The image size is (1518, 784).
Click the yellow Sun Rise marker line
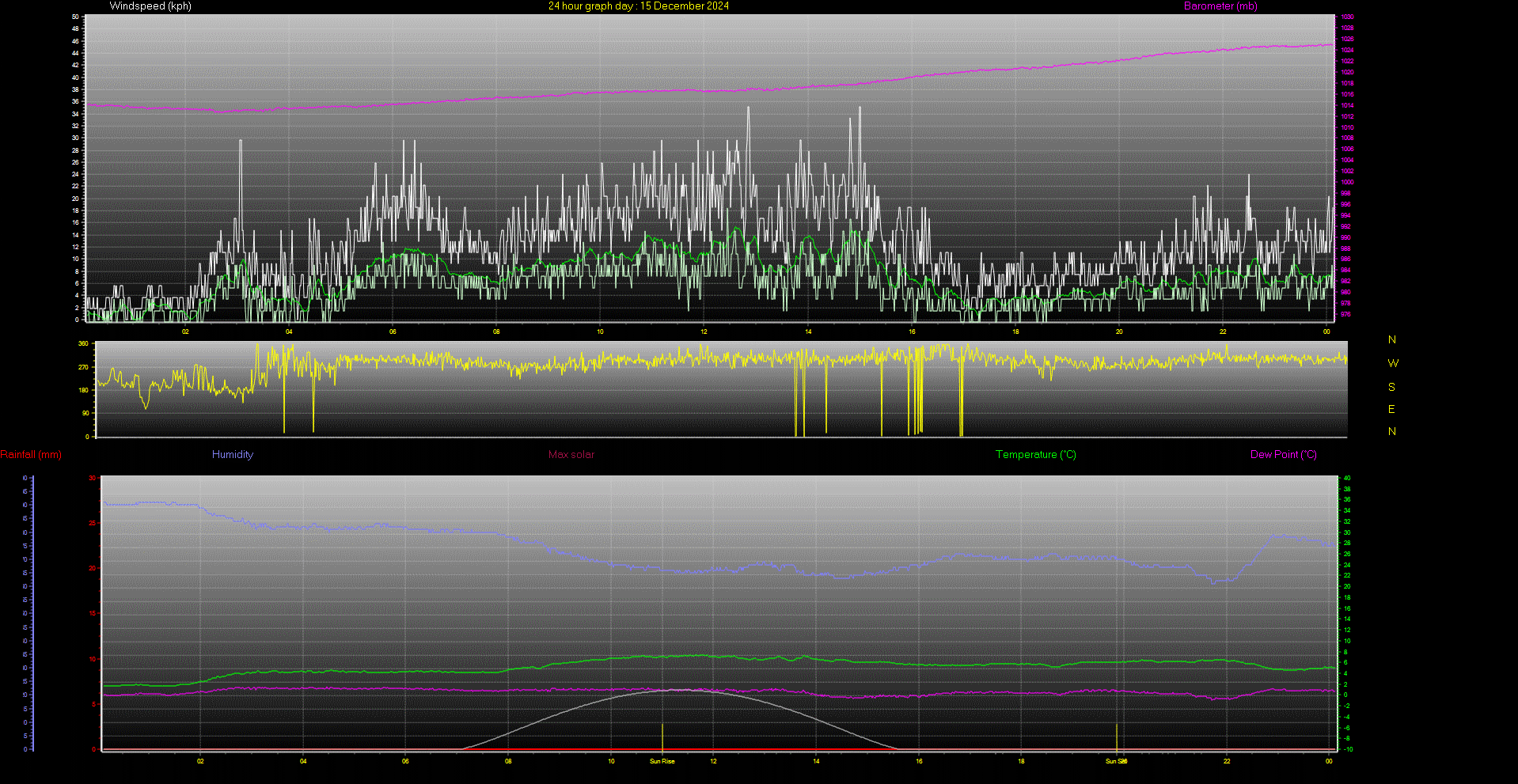point(662,737)
